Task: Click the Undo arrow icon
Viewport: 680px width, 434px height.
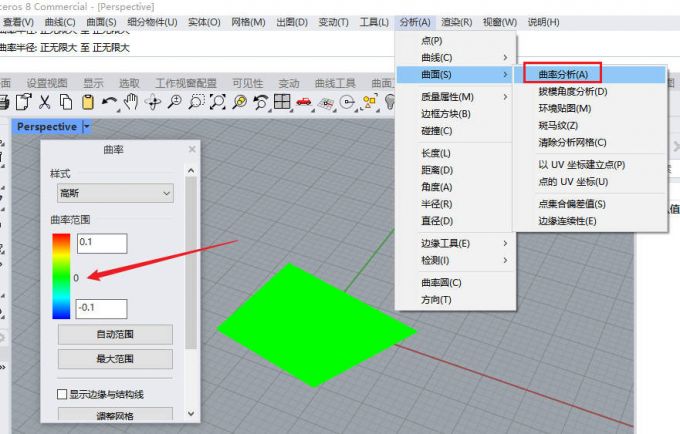Action: point(110,101)
